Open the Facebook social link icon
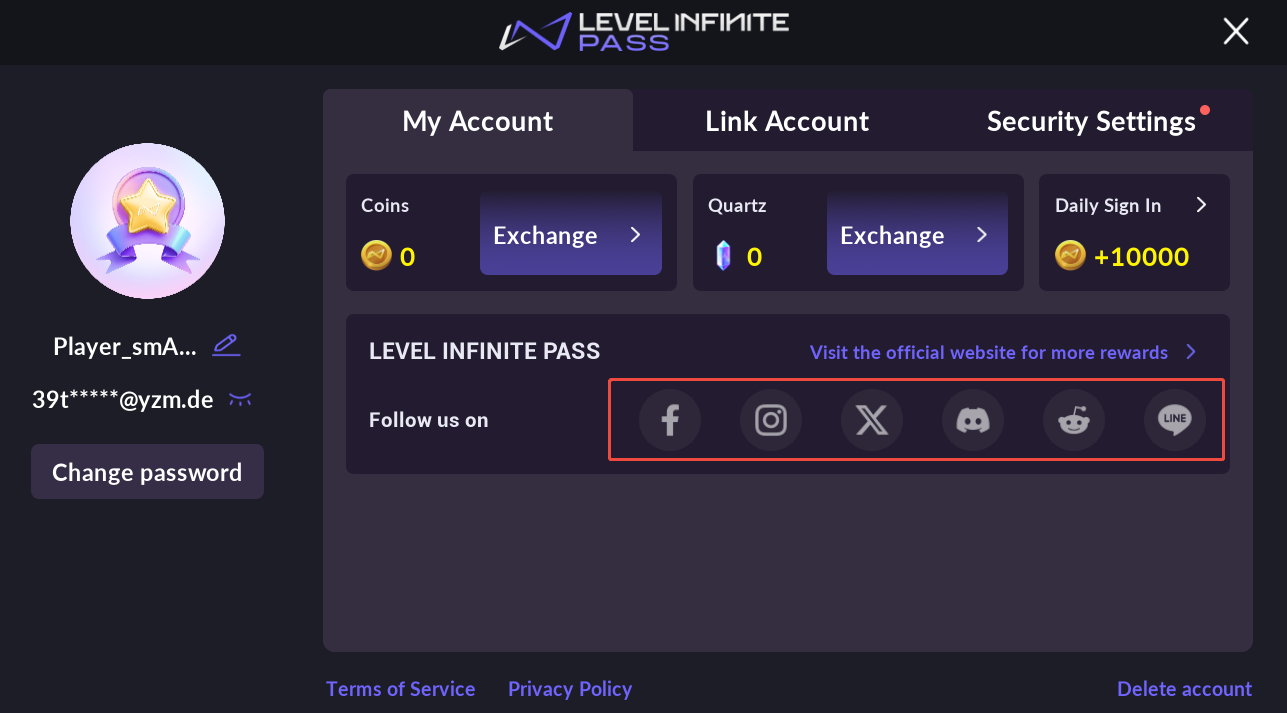The width and height of the screenshot is (1287, 713). [x=670, y=420]
